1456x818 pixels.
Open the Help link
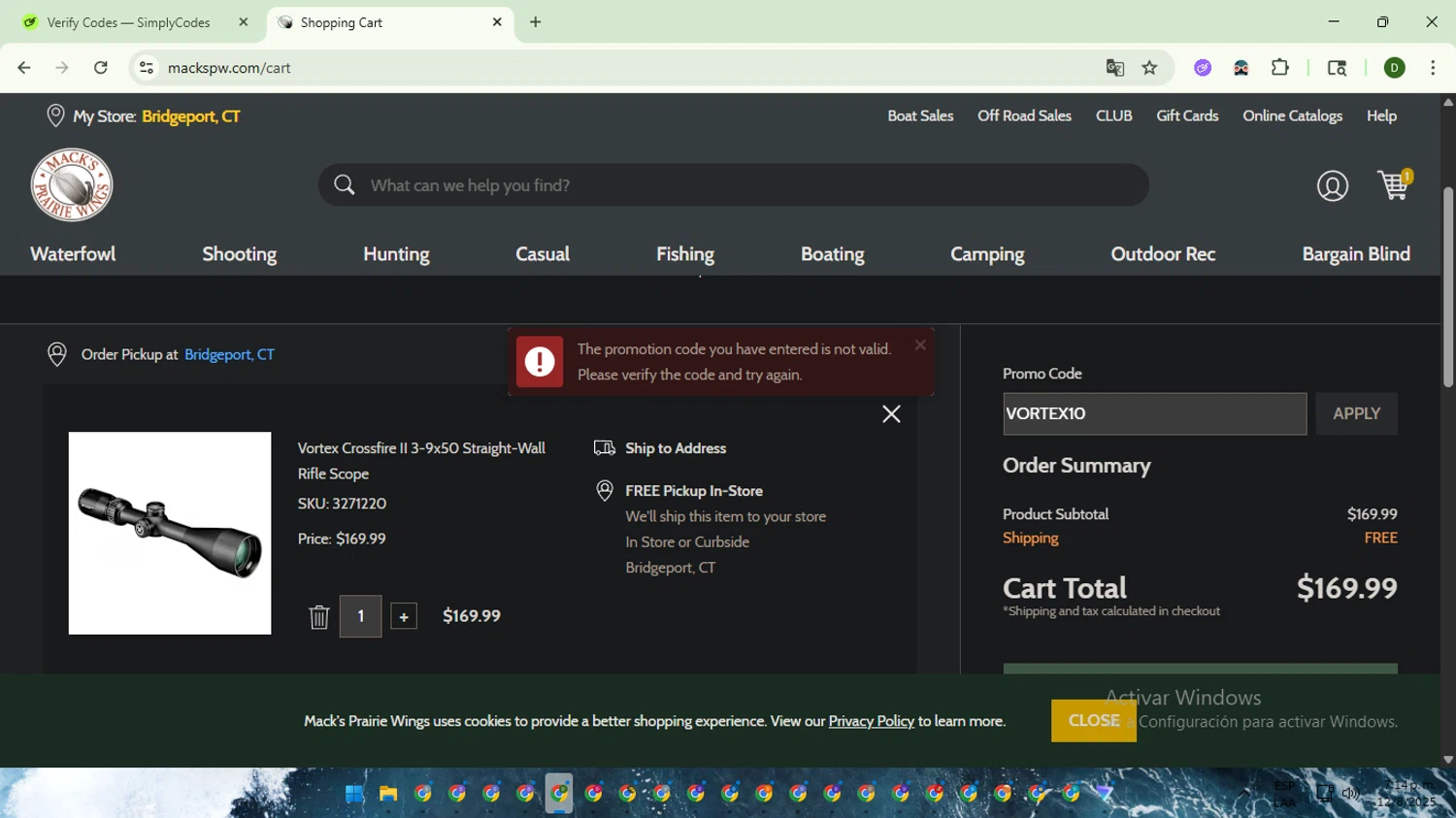point(1381,115)
